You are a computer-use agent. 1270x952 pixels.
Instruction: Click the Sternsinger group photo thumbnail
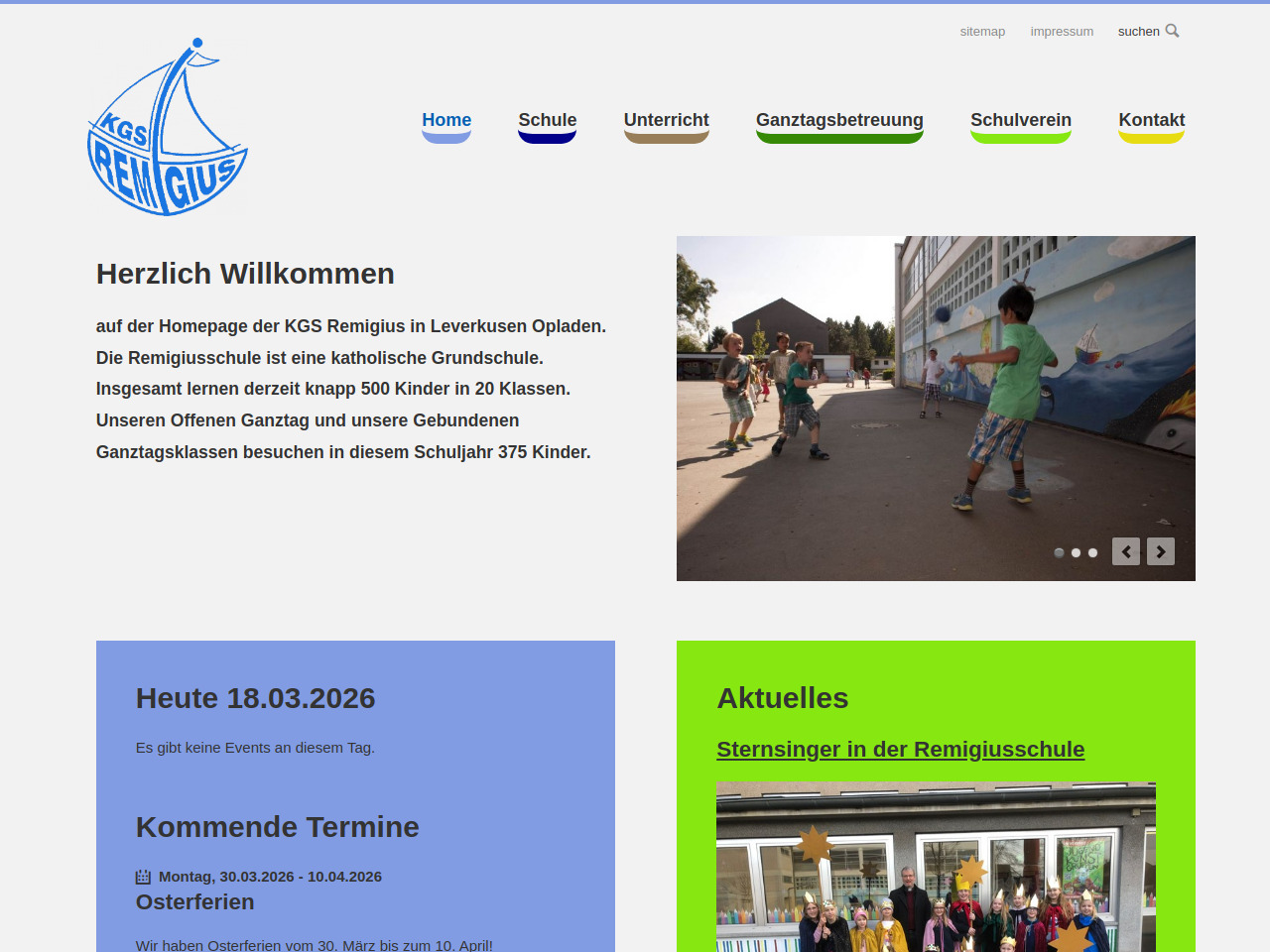[936, 868]
